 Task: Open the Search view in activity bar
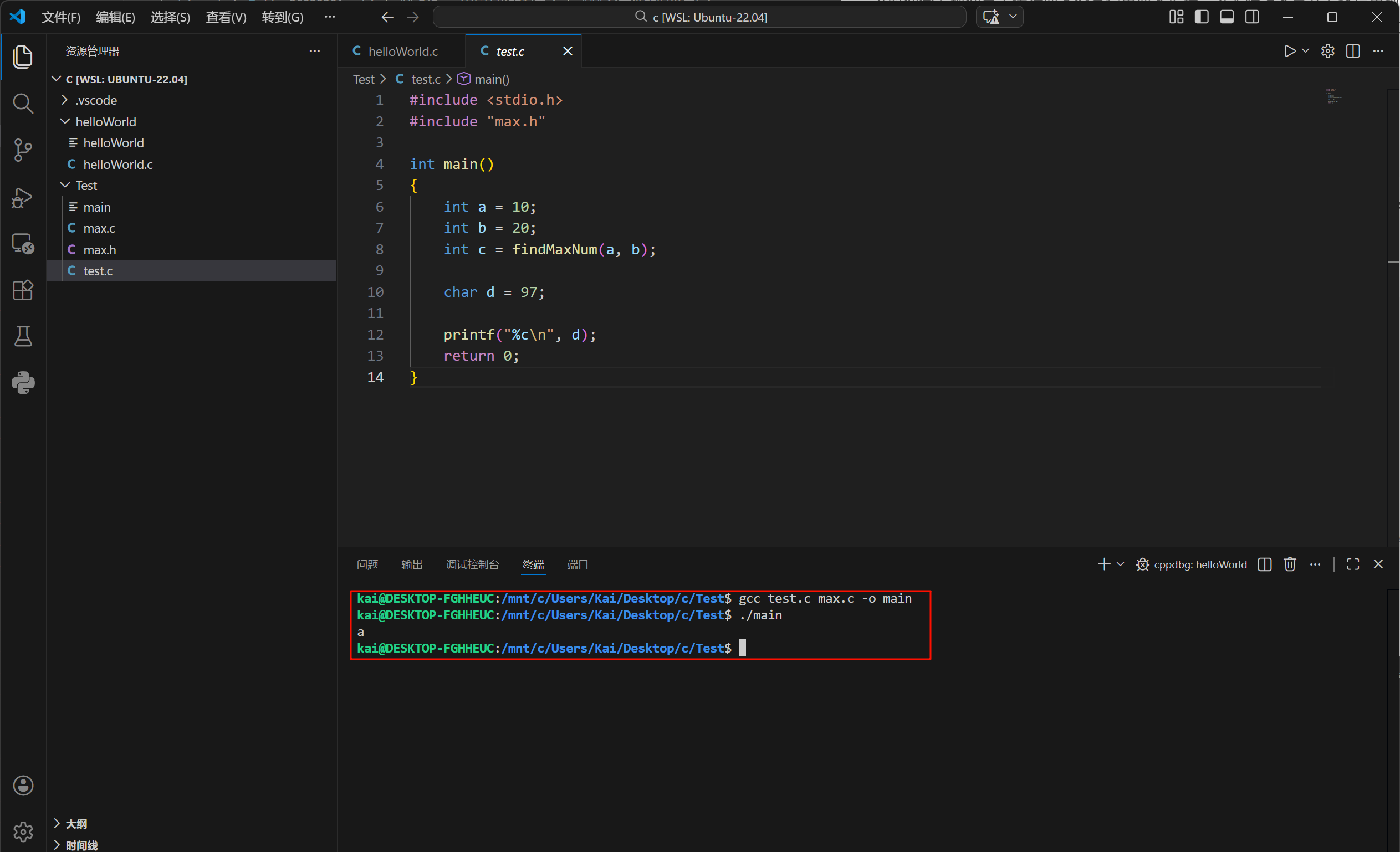point(23,104)
